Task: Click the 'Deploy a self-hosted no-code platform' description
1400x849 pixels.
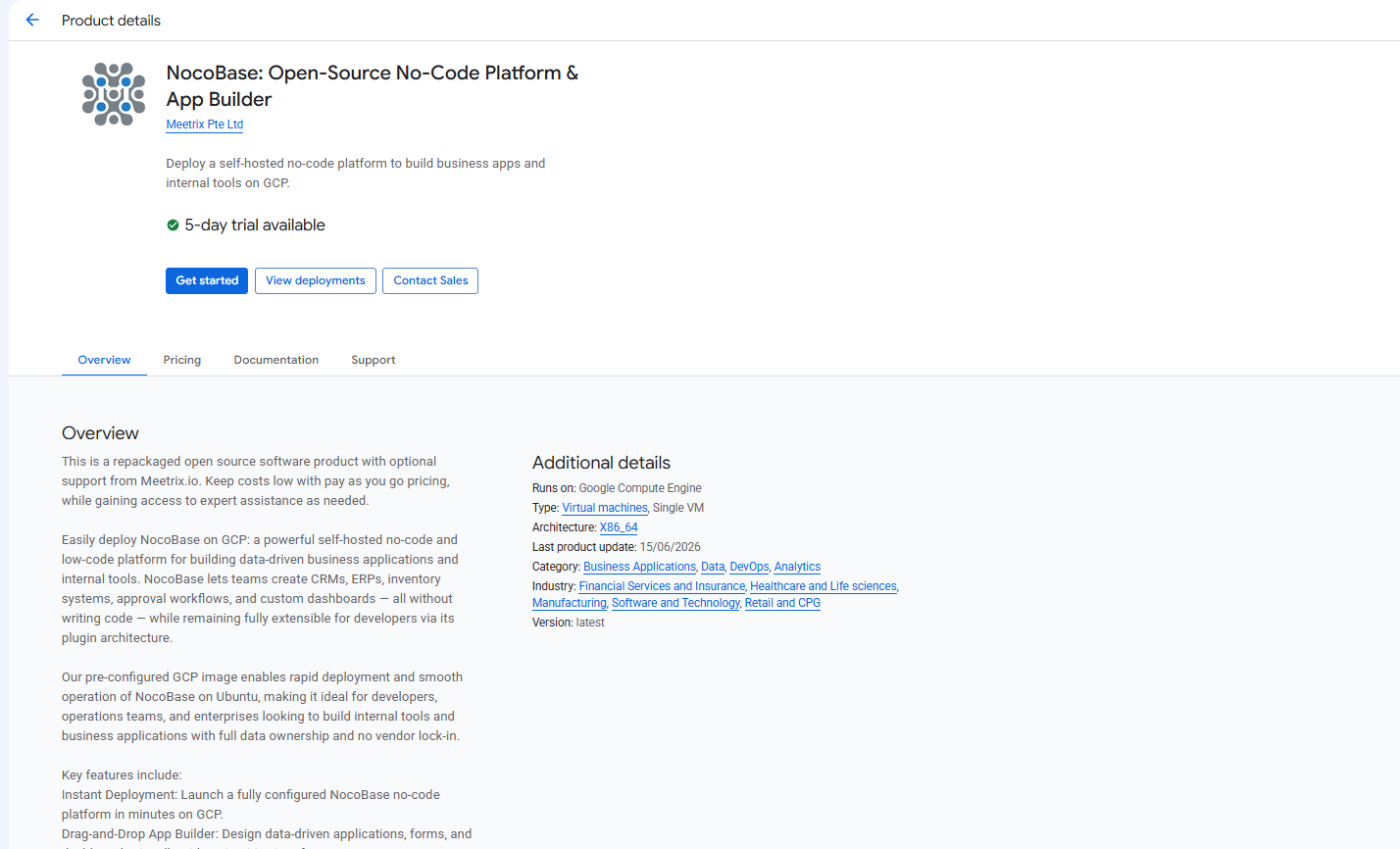Action: click(356, 174)
